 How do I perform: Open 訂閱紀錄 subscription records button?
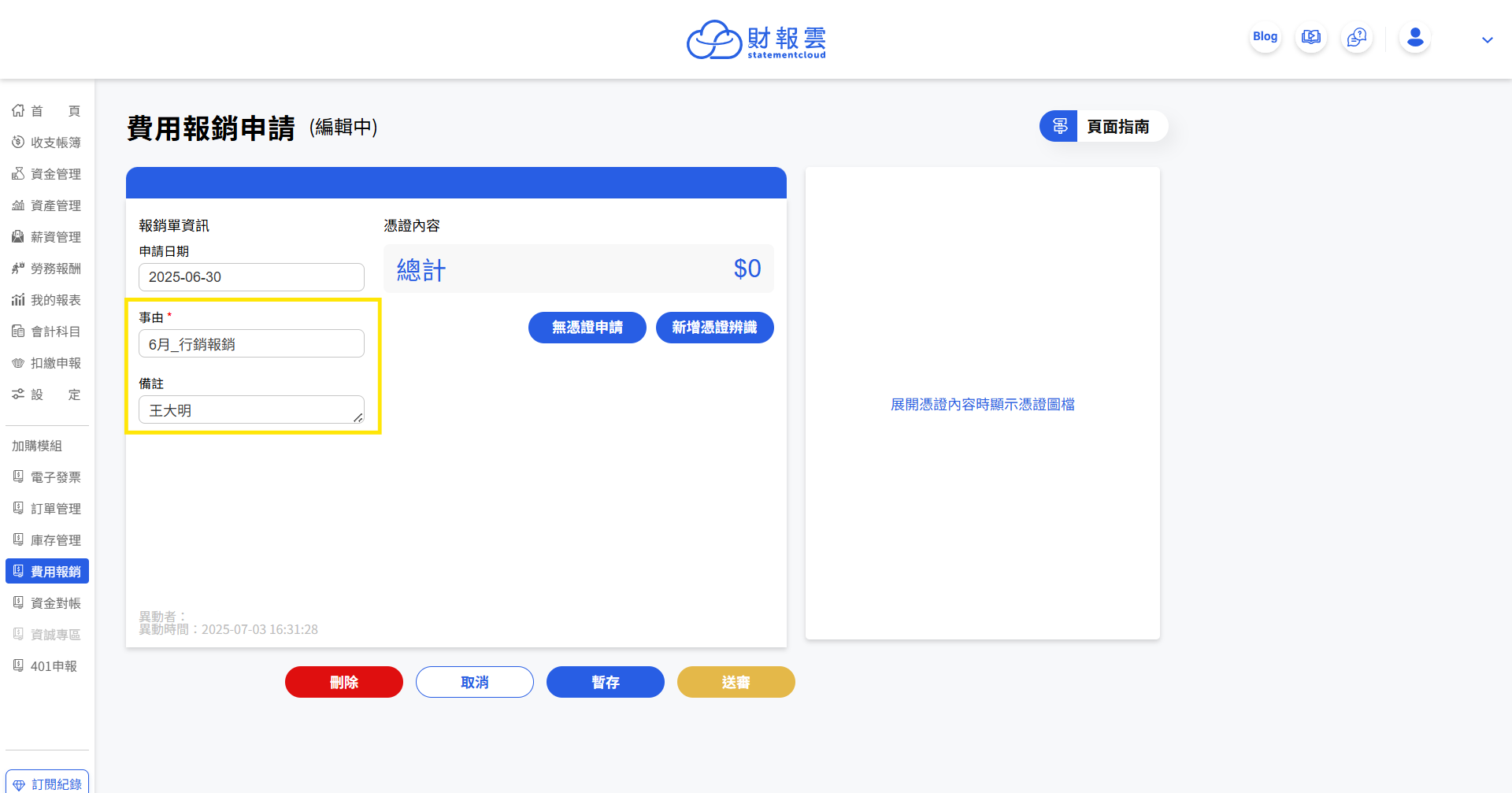coord(47,784)
